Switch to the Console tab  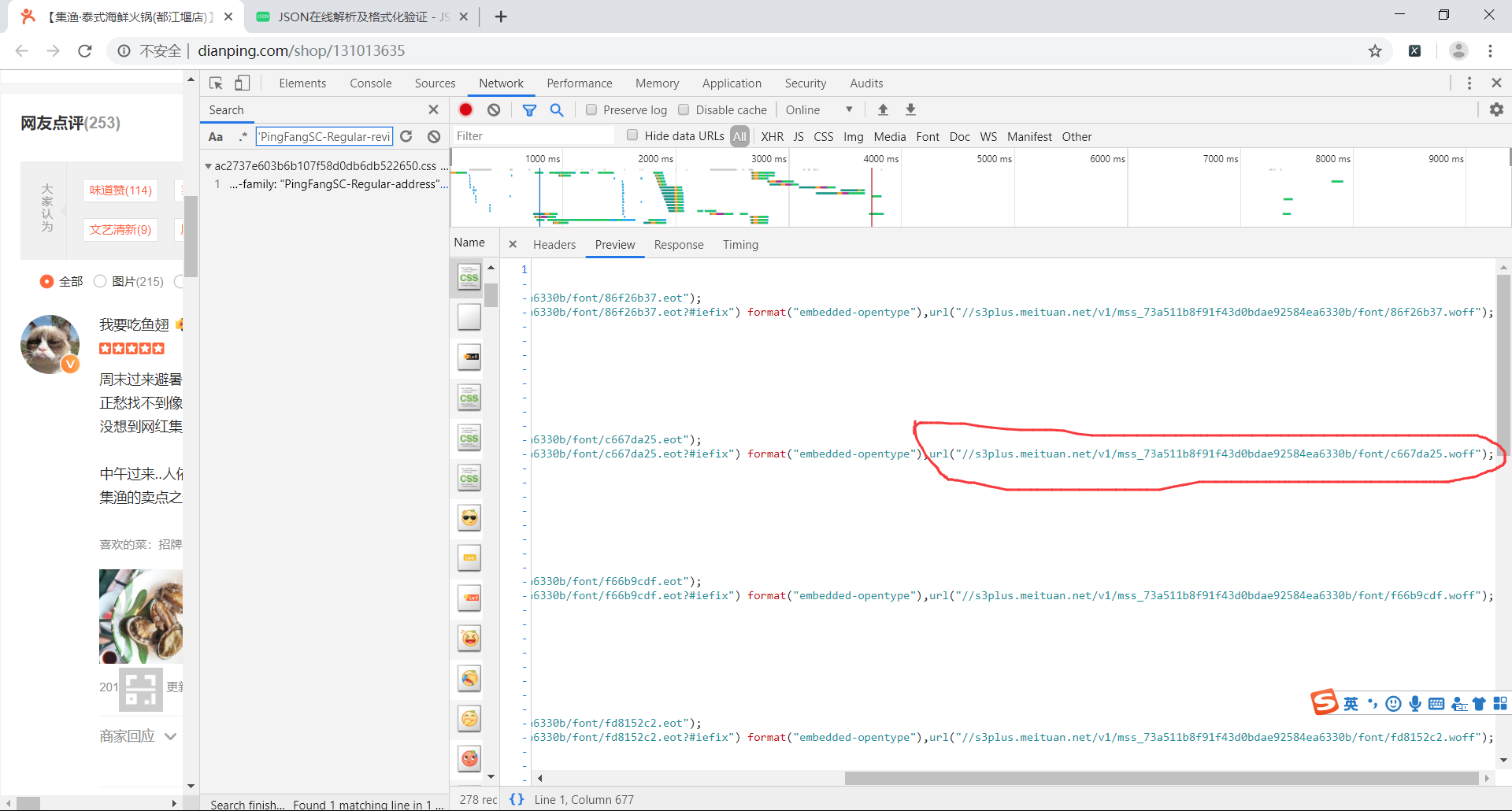[371, 83]
